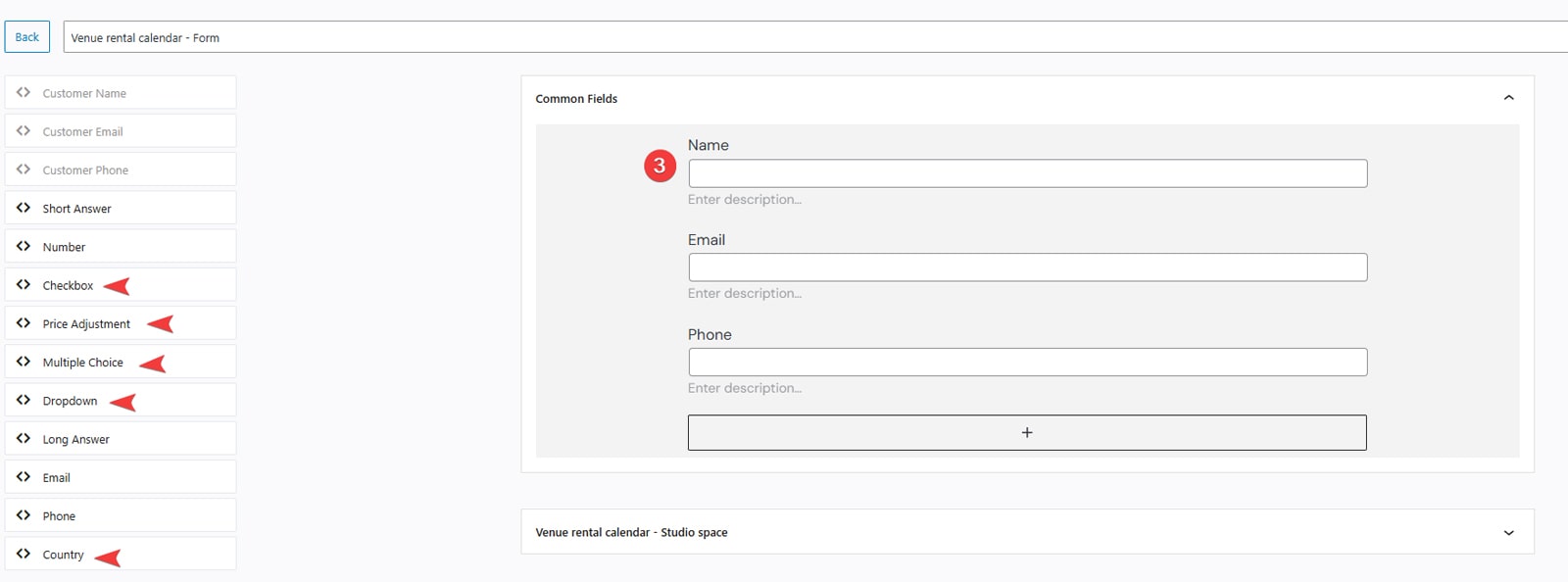The width and height of the screenshot is (1568, 582).
Task: Click the code icon next to Multiple Choice
Action: [x=24, y=362]
